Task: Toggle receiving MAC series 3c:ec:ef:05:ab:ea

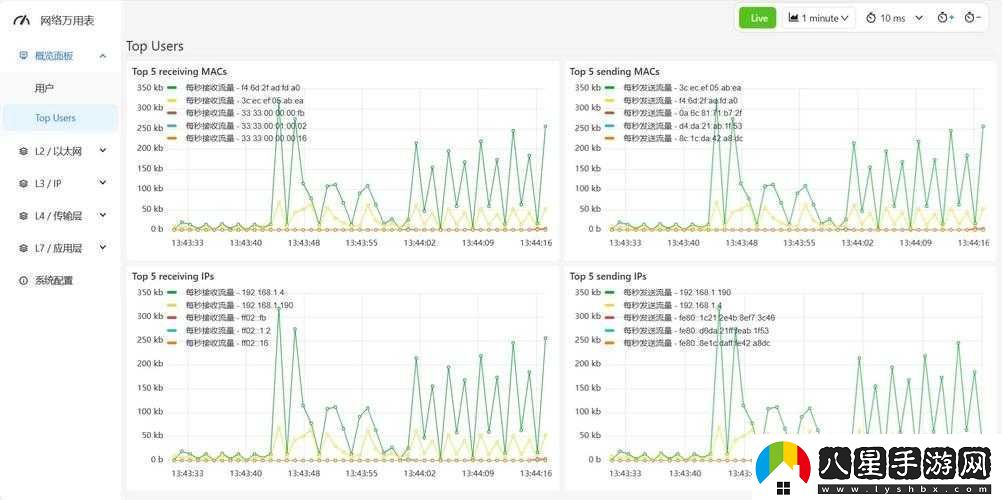Action: coord(236,100)
